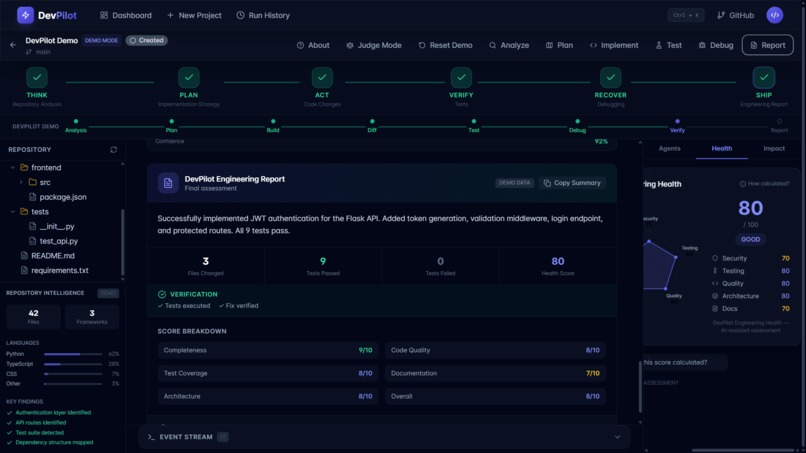The image size is (806, 453).
Task: Click the DevPilot lightning logo icon
Action: point(25,15)
